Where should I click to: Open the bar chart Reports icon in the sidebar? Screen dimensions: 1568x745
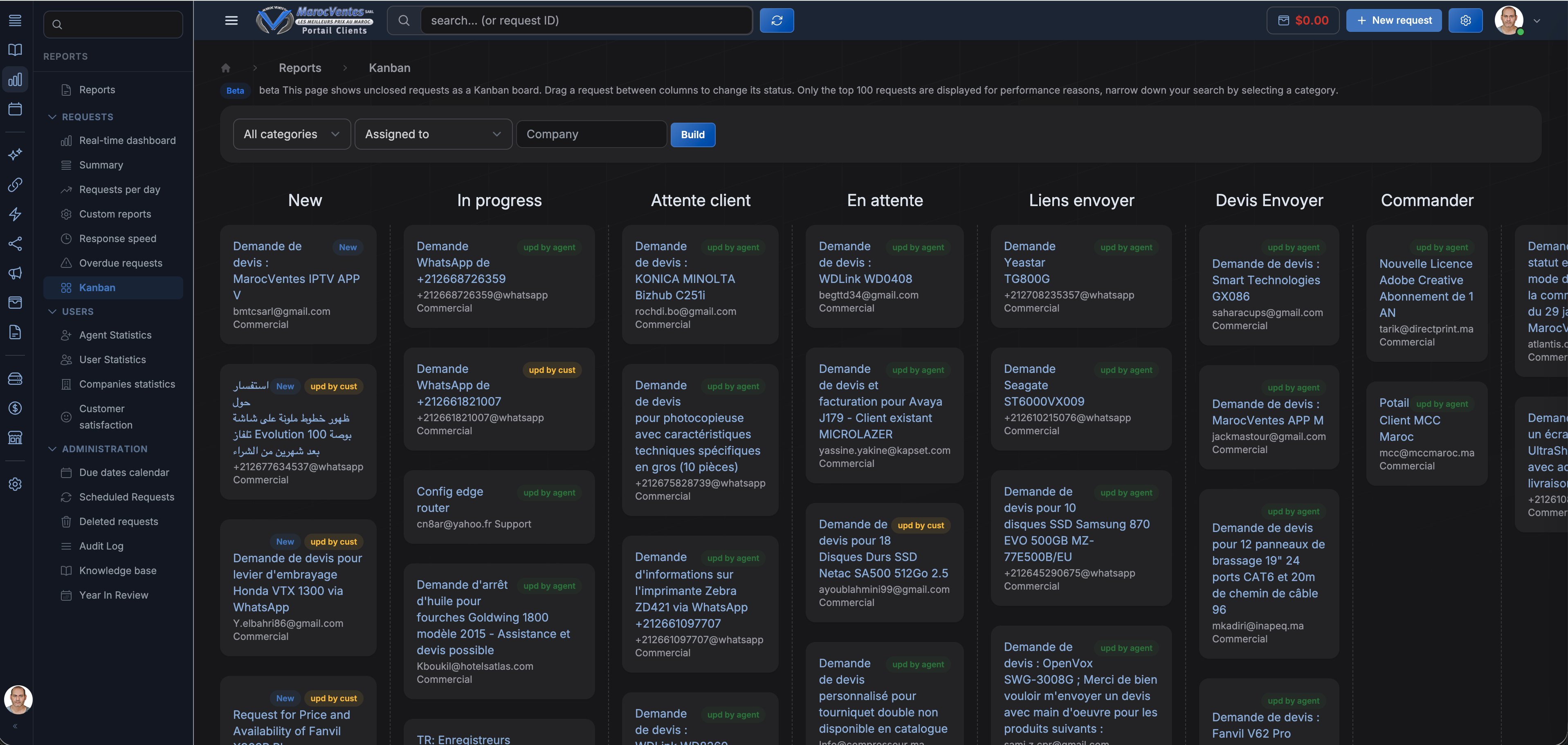click(15, 79)
